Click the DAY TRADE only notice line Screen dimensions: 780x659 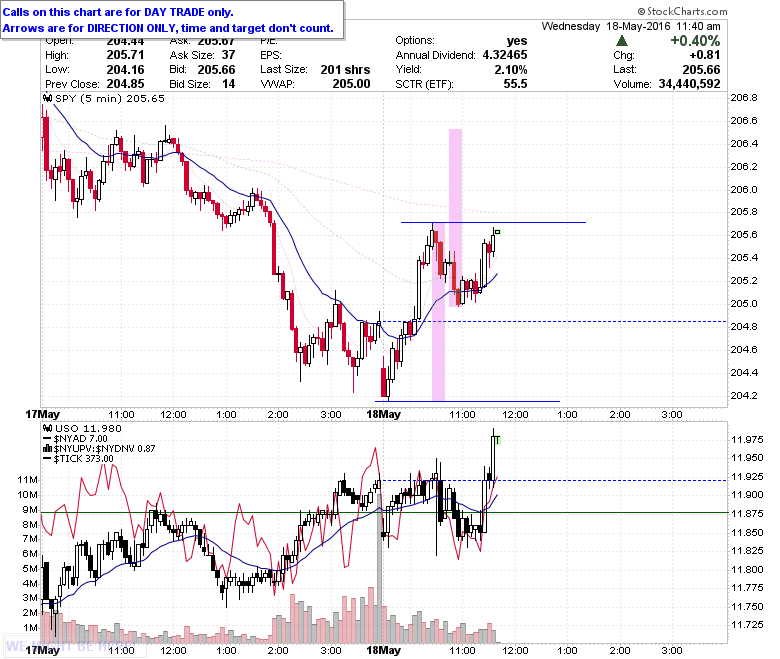click(118, 12)
